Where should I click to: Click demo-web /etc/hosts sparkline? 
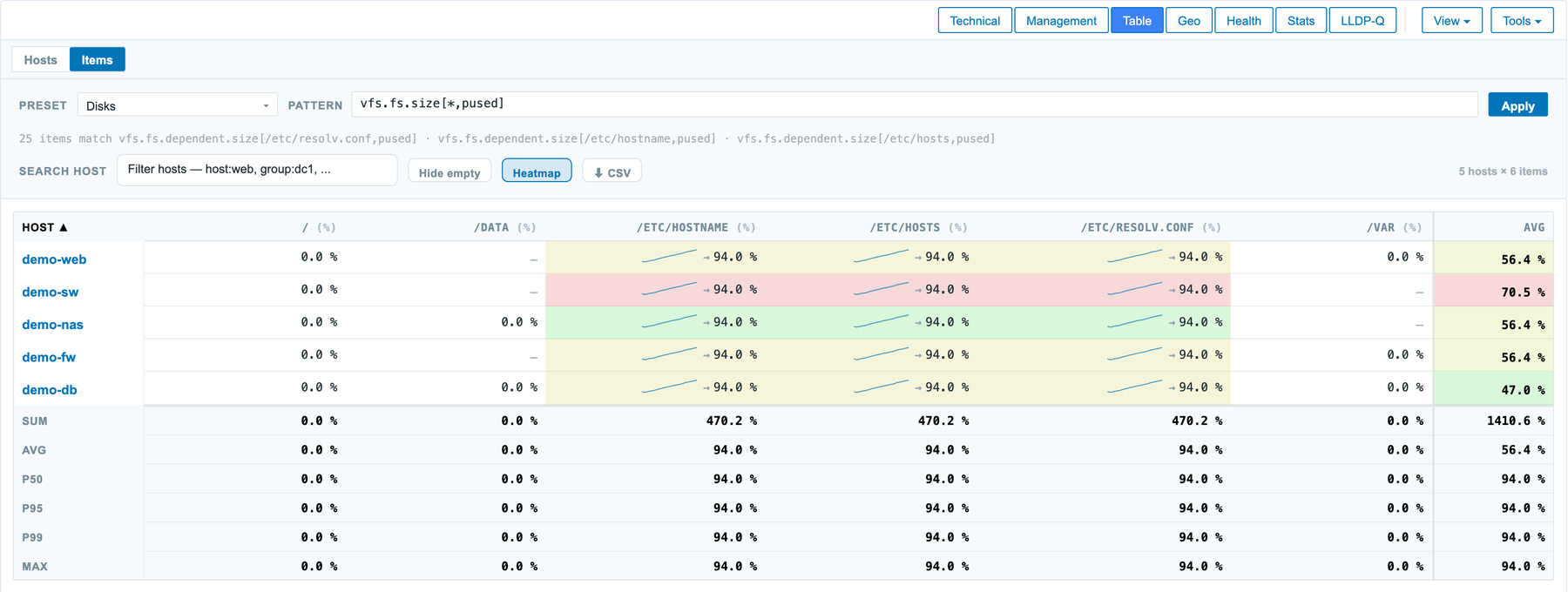(881, 256)
